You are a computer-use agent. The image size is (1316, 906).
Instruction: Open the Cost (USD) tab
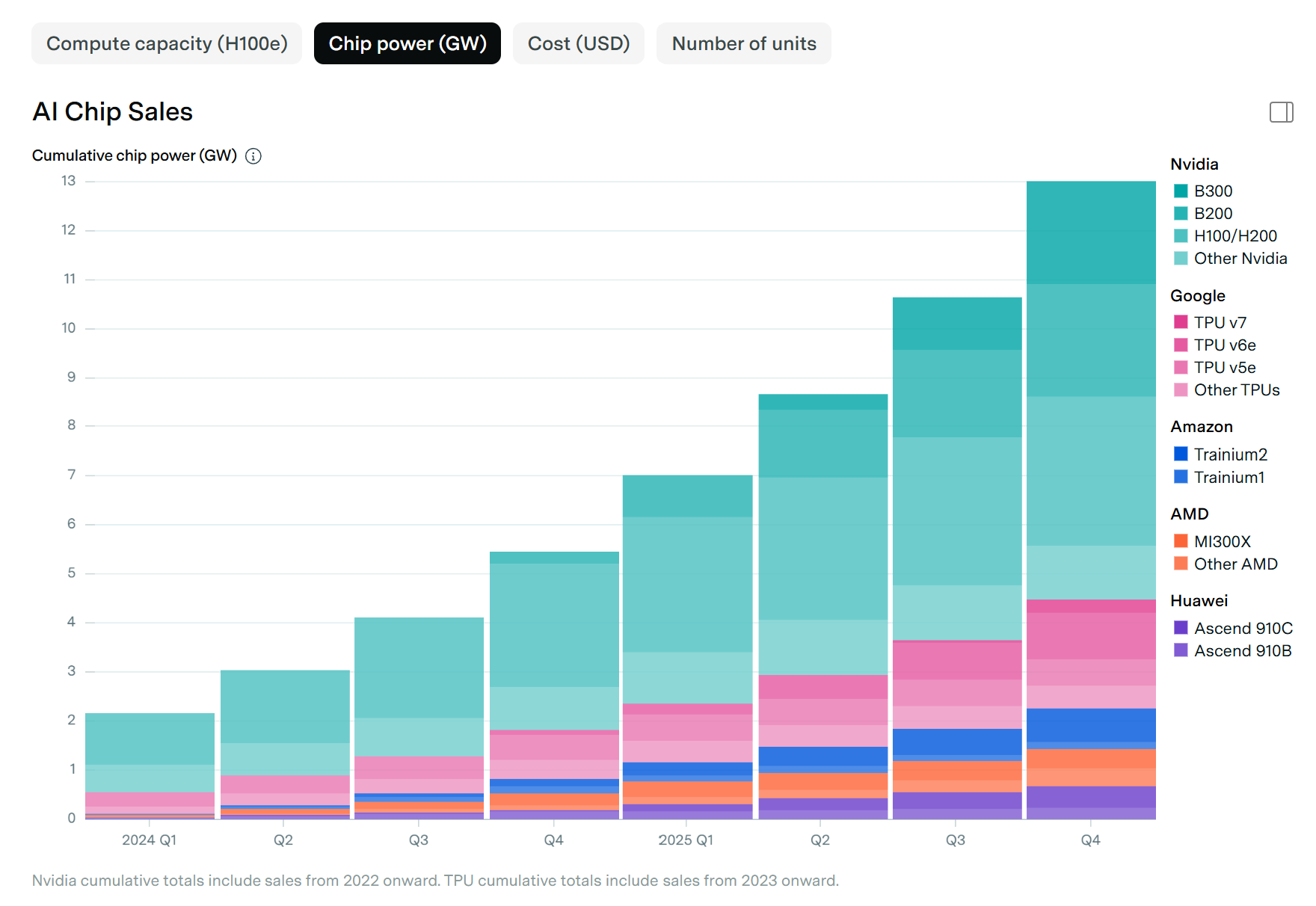point(578,43)
